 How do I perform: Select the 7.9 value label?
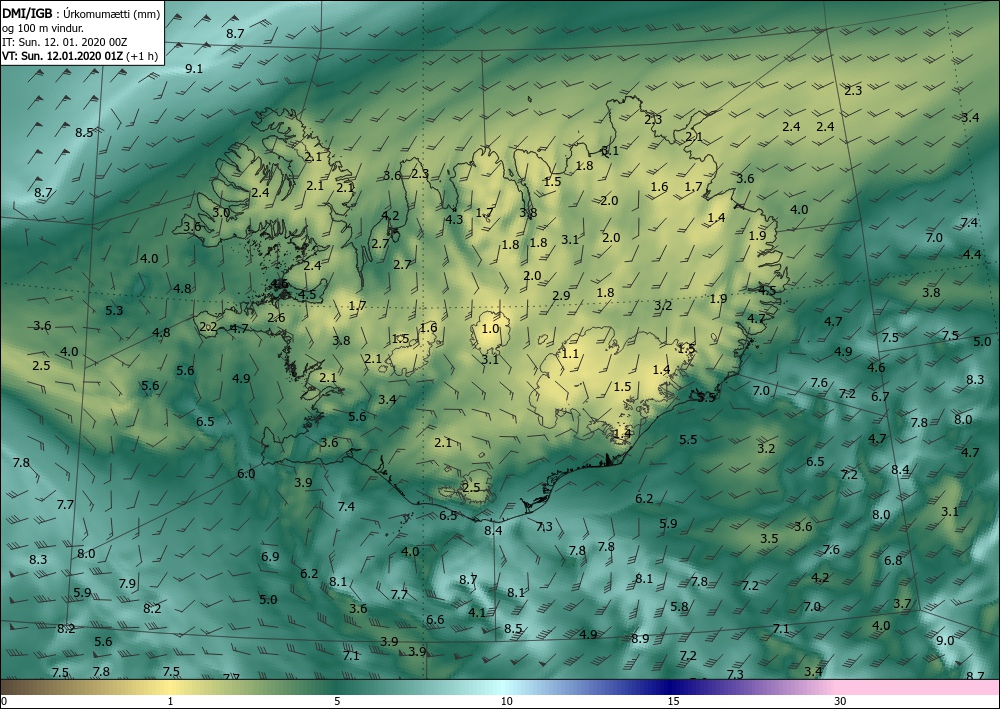point(128,583)
